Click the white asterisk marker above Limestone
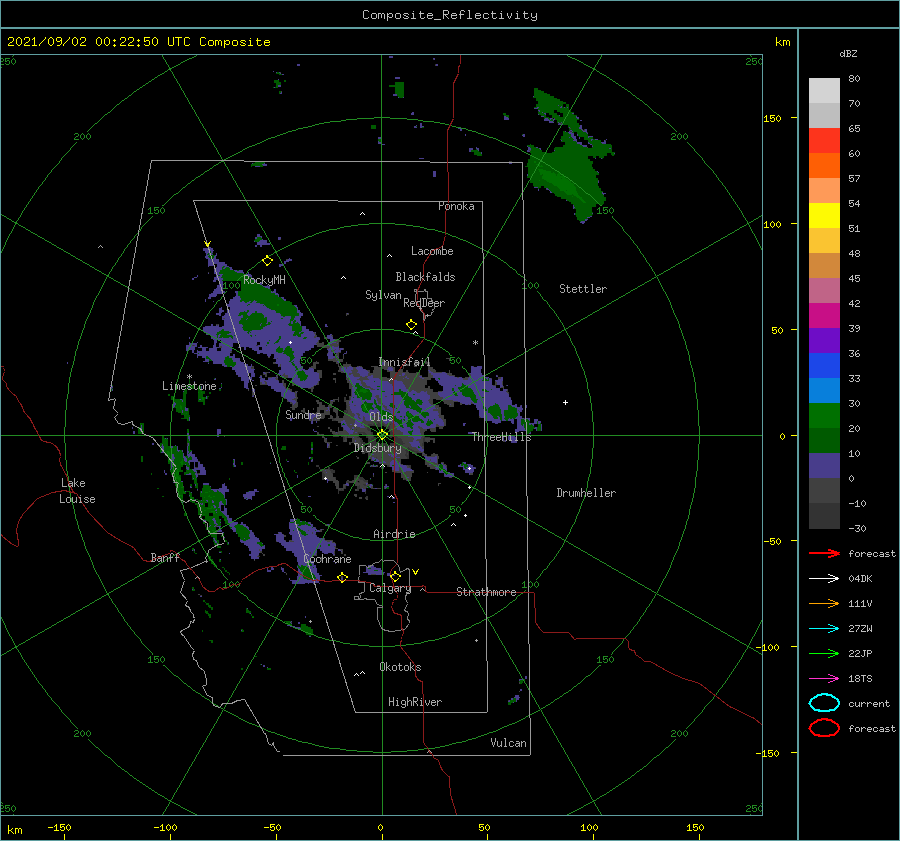 [189, 377]
